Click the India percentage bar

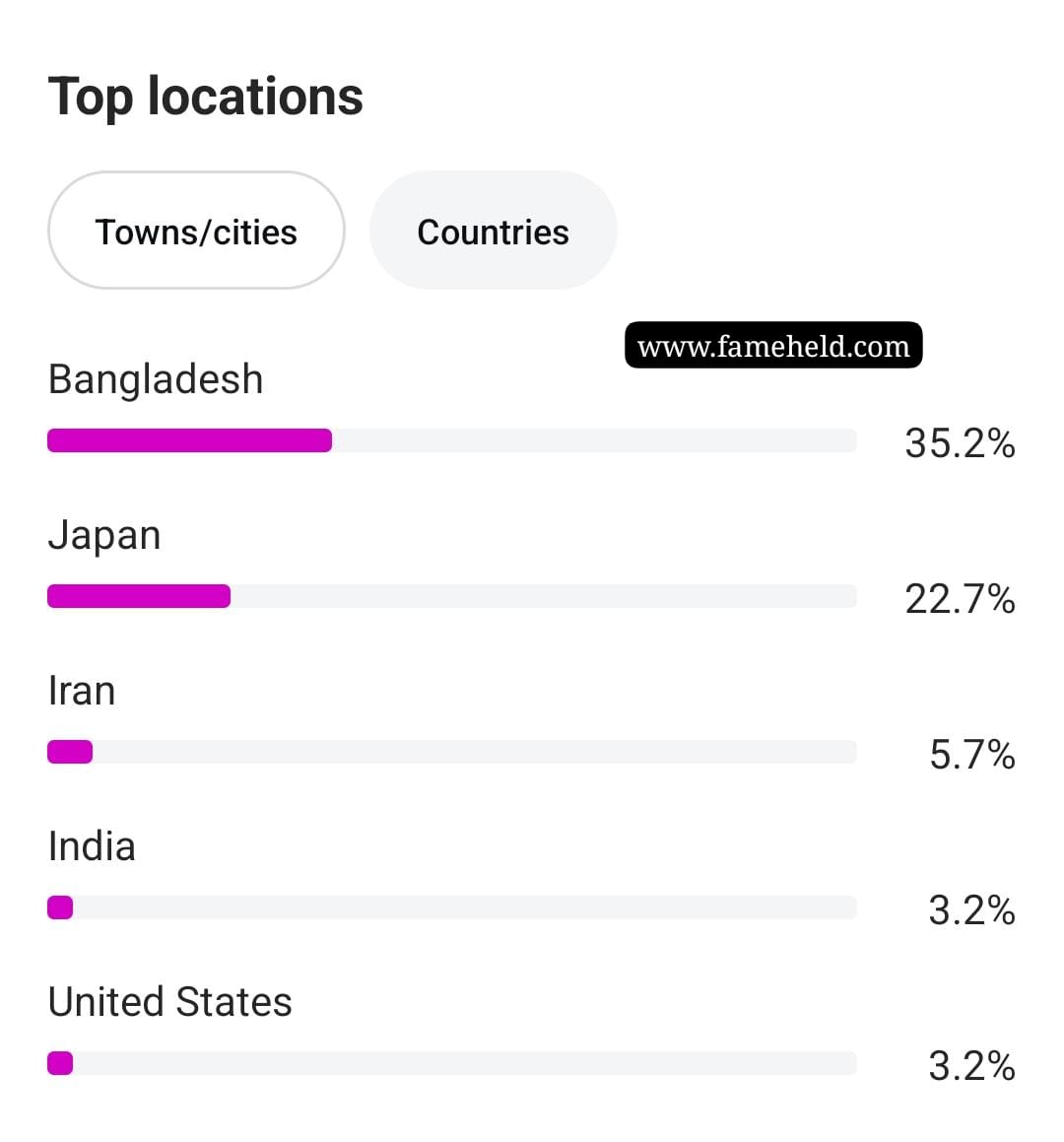coord(452,907)
